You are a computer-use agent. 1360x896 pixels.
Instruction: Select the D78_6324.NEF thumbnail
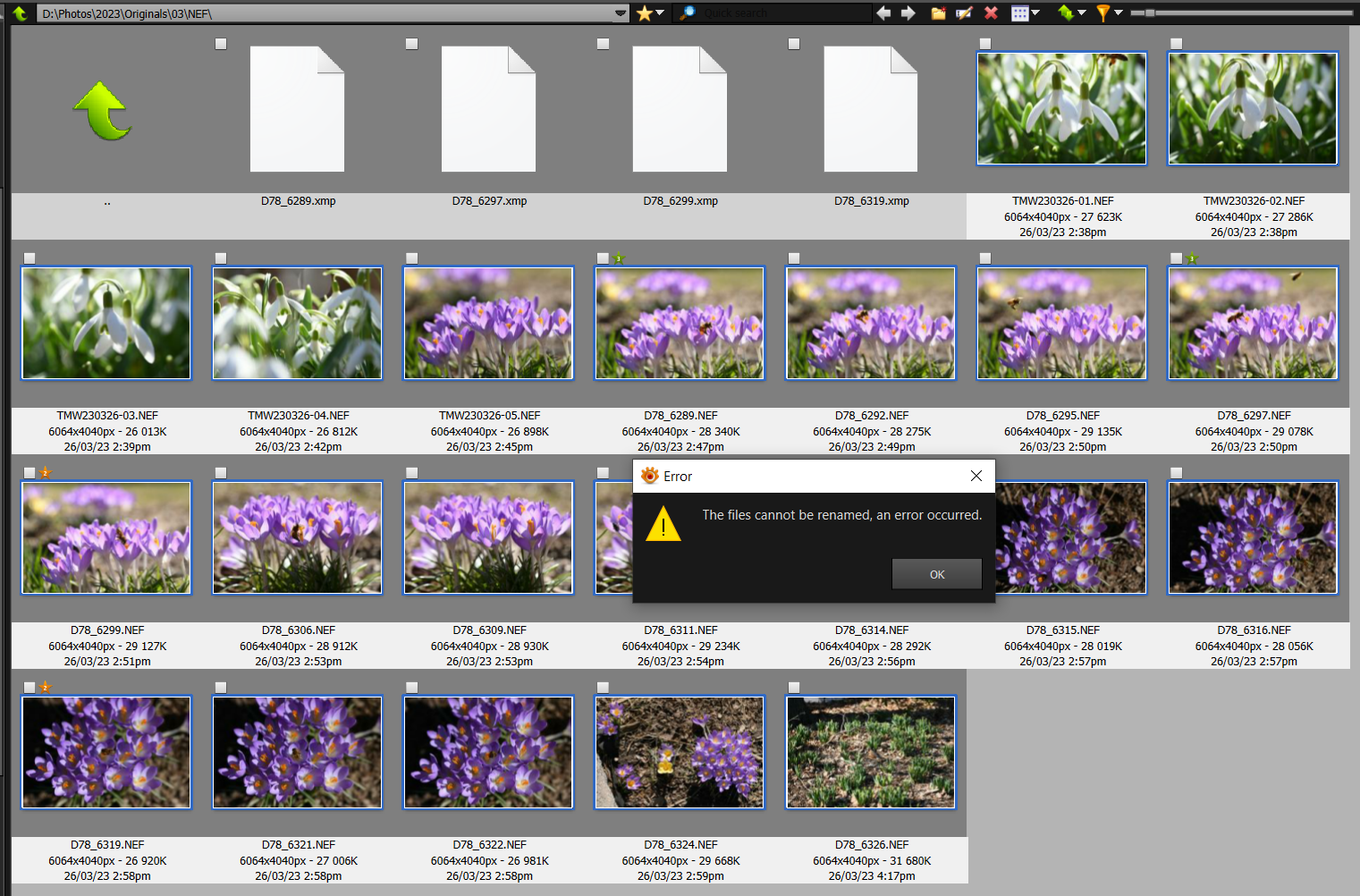680,752
